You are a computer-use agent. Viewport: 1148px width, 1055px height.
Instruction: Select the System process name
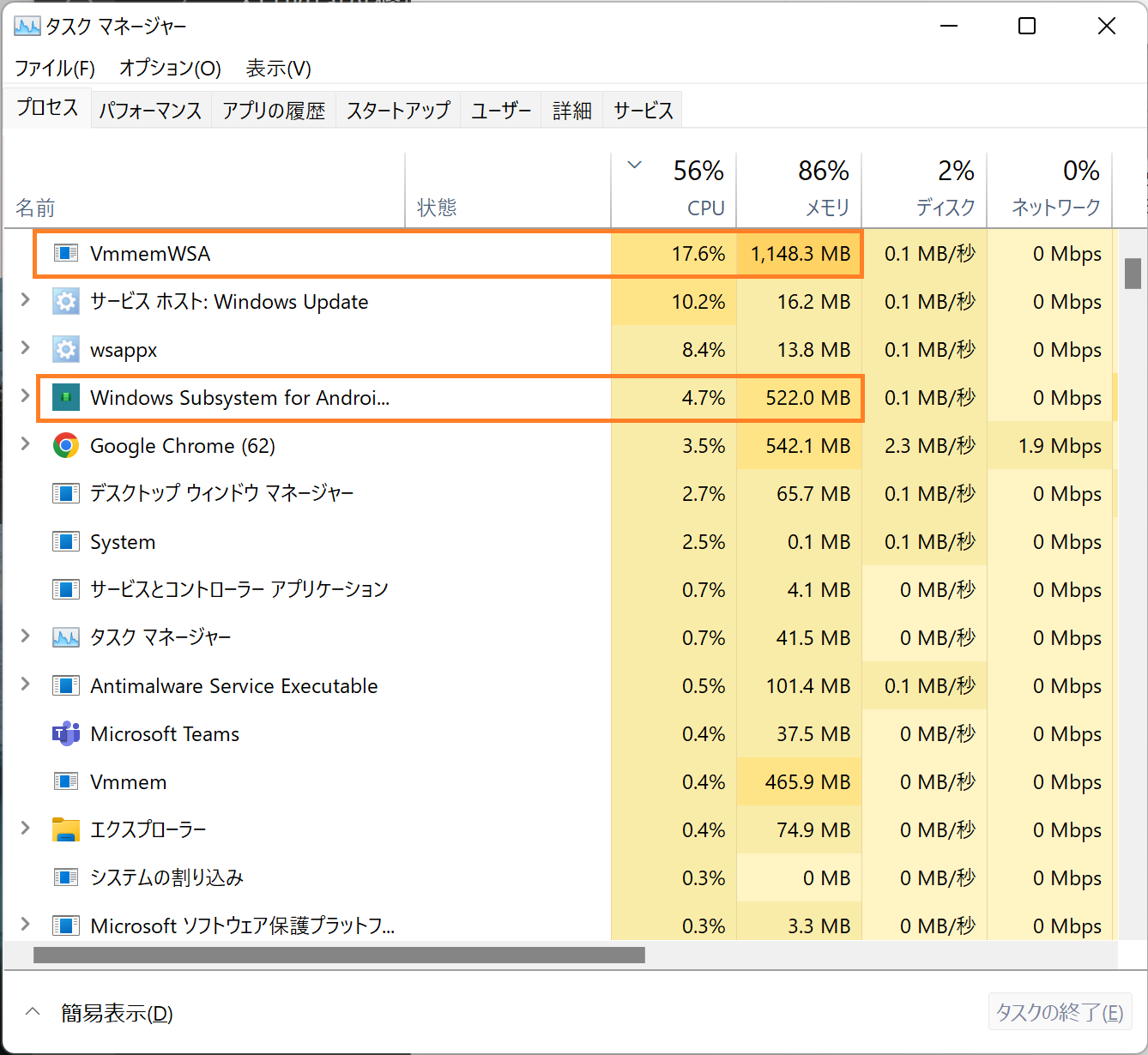[x=123, y=542]
